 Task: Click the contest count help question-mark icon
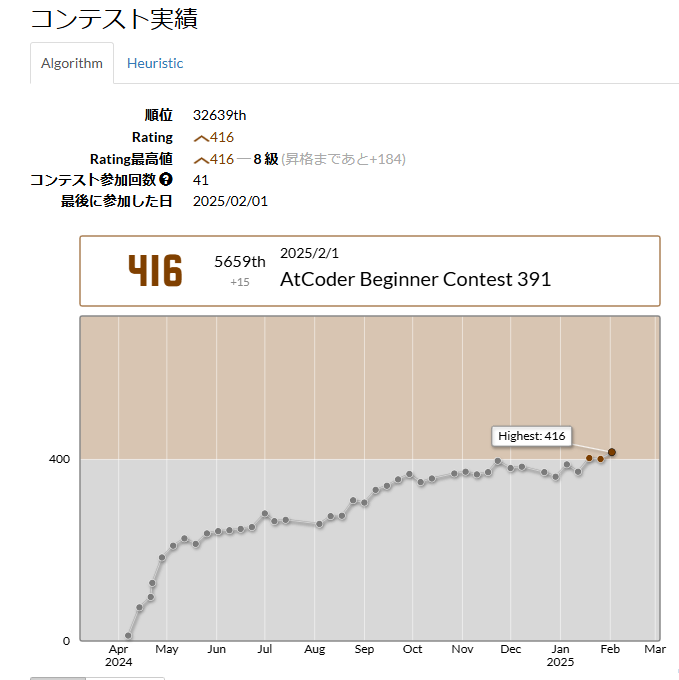coord(166,179)
